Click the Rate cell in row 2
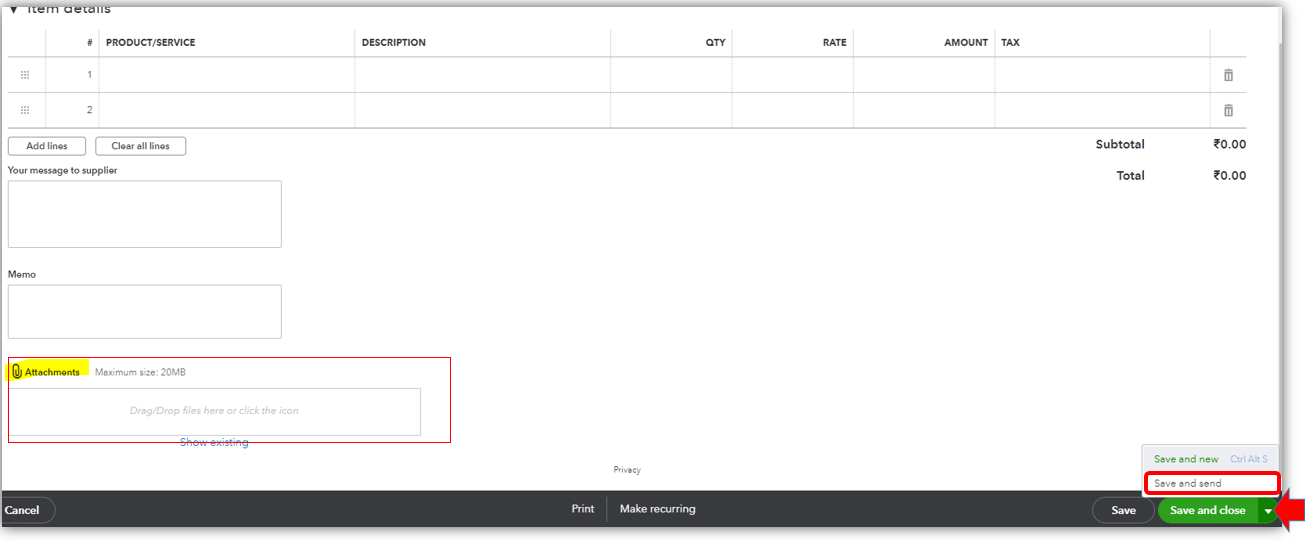1307x541 pixels. (793, 110)
